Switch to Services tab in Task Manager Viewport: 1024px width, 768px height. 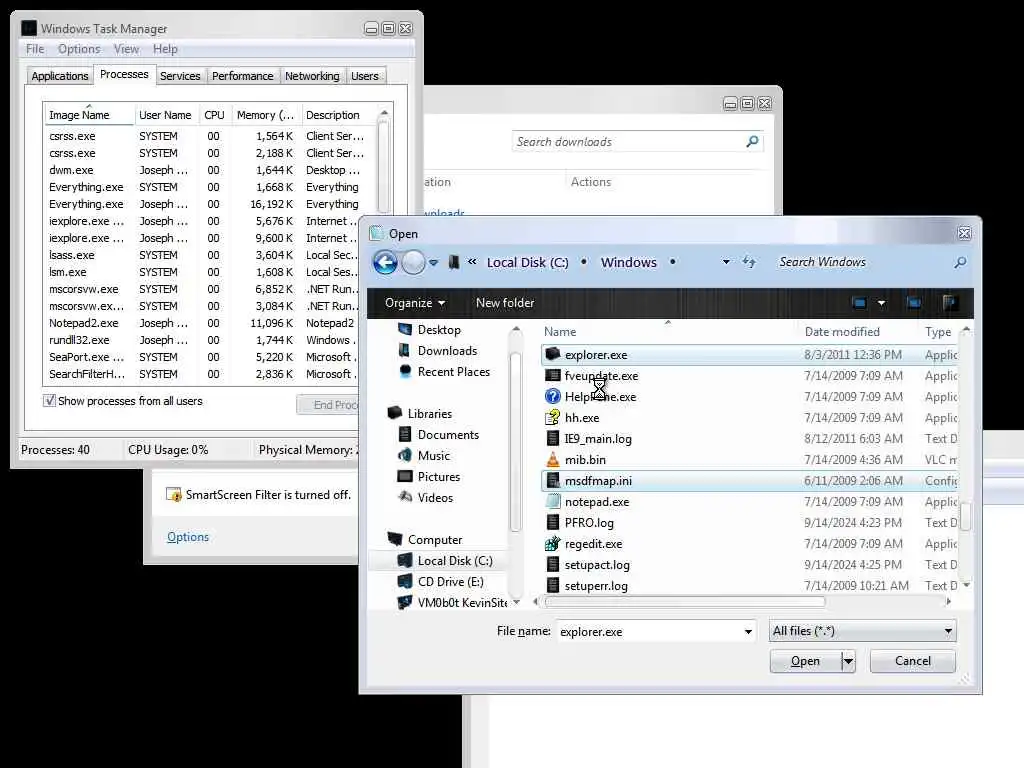pos(180,76)
